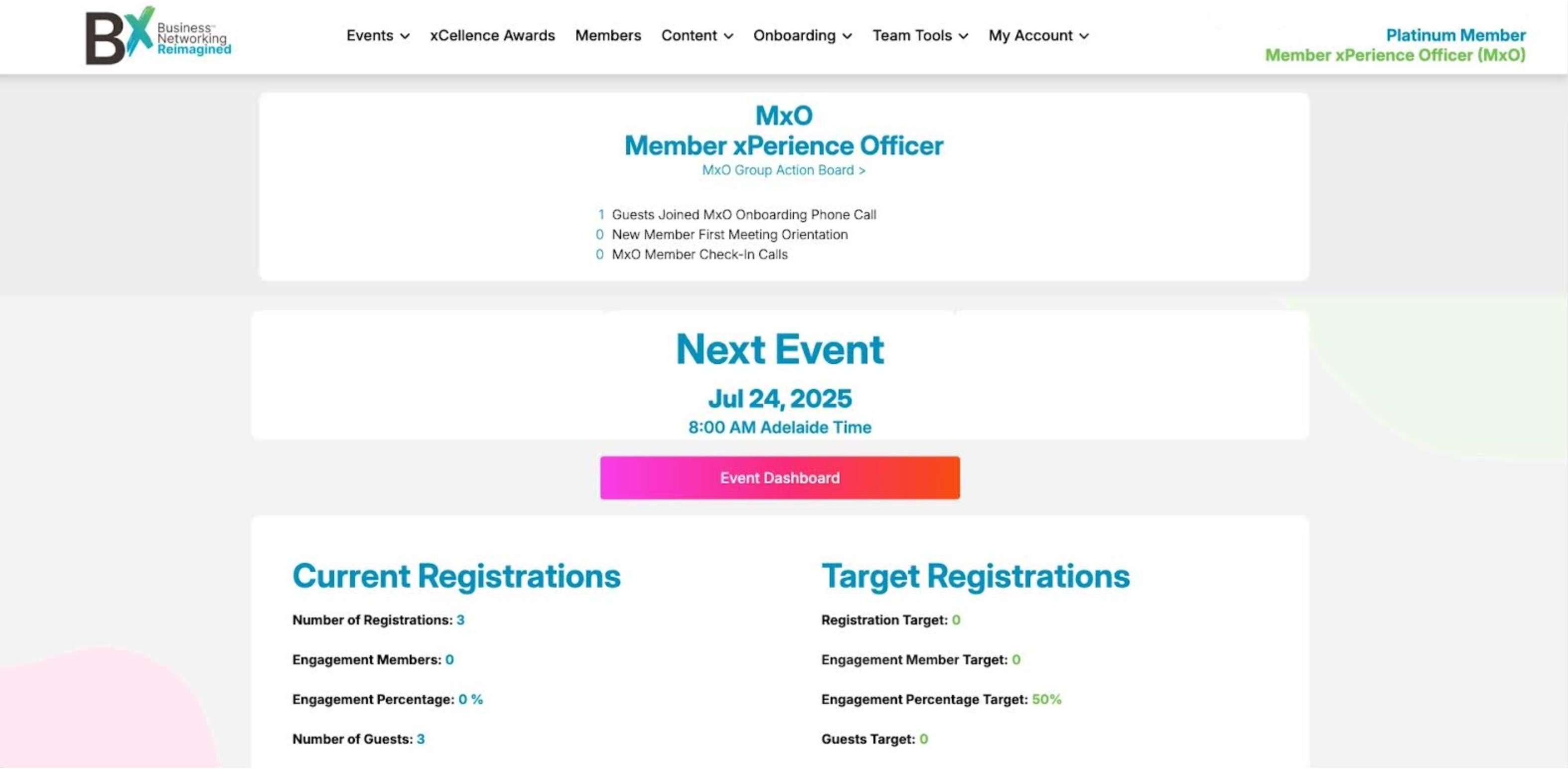Click the Guests Joined MxO Onboarding Phone Call count
This screenshot has height=769, width=1568.
pos(601,215)
